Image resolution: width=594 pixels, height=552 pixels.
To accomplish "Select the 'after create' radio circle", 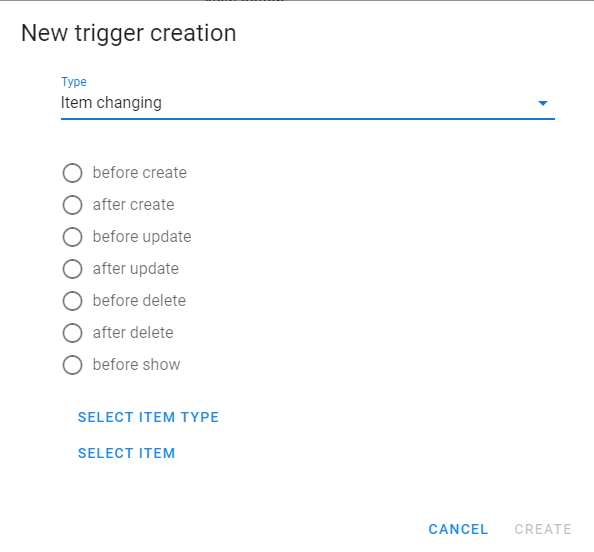I will click(x=72, y=205).
